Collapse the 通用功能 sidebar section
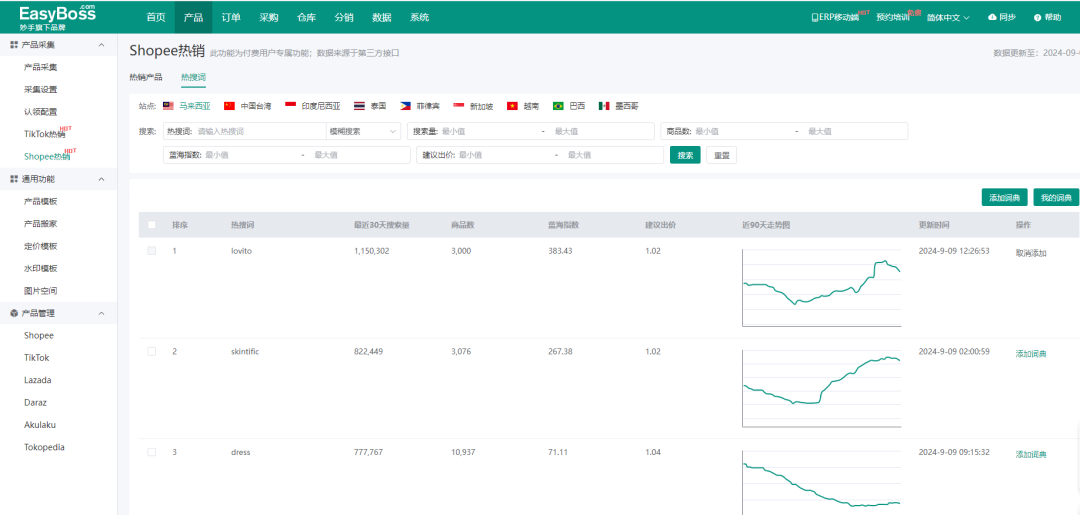The width and height of the screenshot is (1080, 515). coord(102,179)
